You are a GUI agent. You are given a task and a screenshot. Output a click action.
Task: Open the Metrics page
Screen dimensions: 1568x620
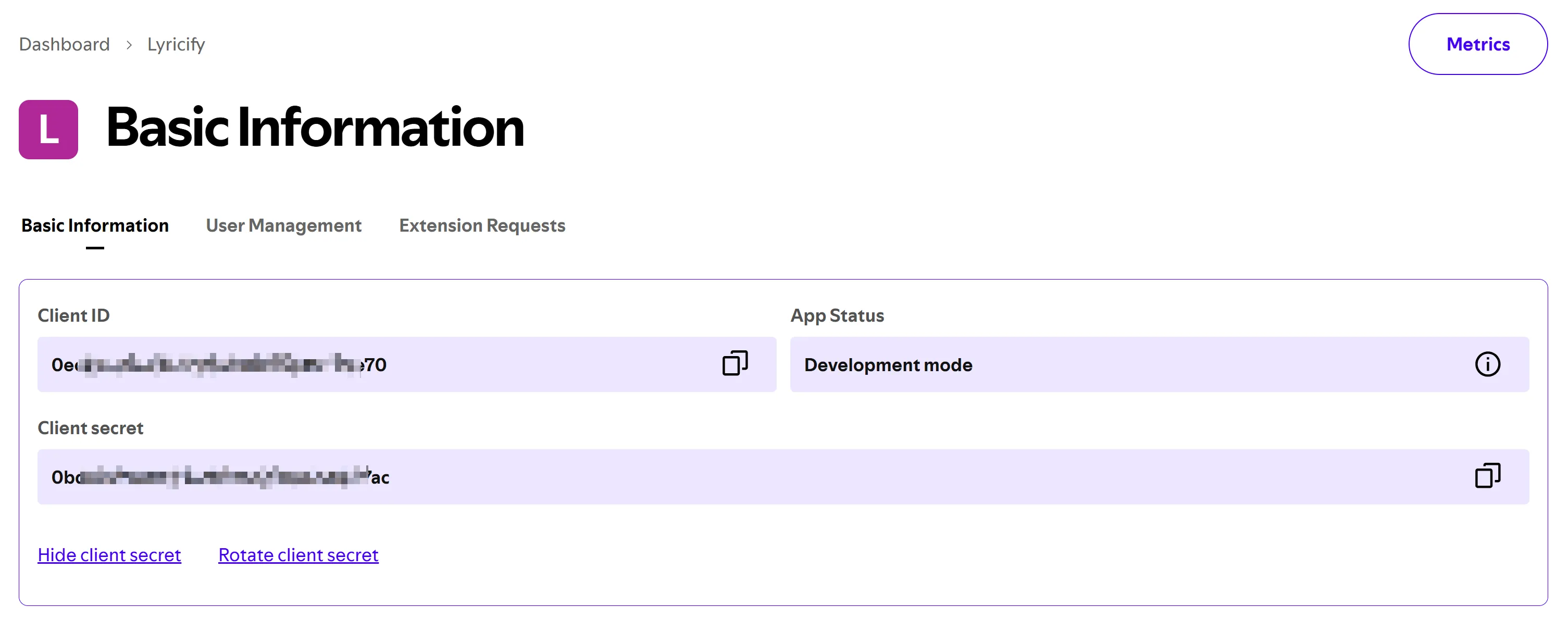coord(1477,44)
